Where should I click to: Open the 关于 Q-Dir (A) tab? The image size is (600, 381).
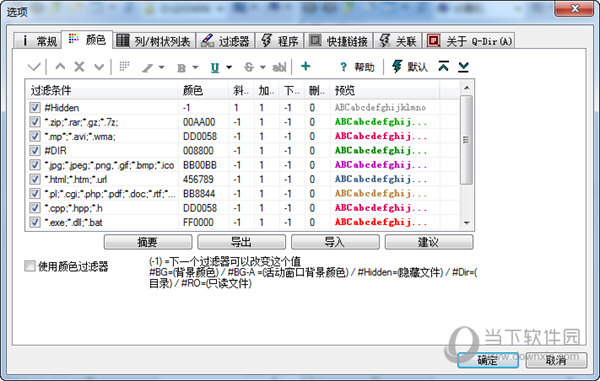[x=469, y=41]
